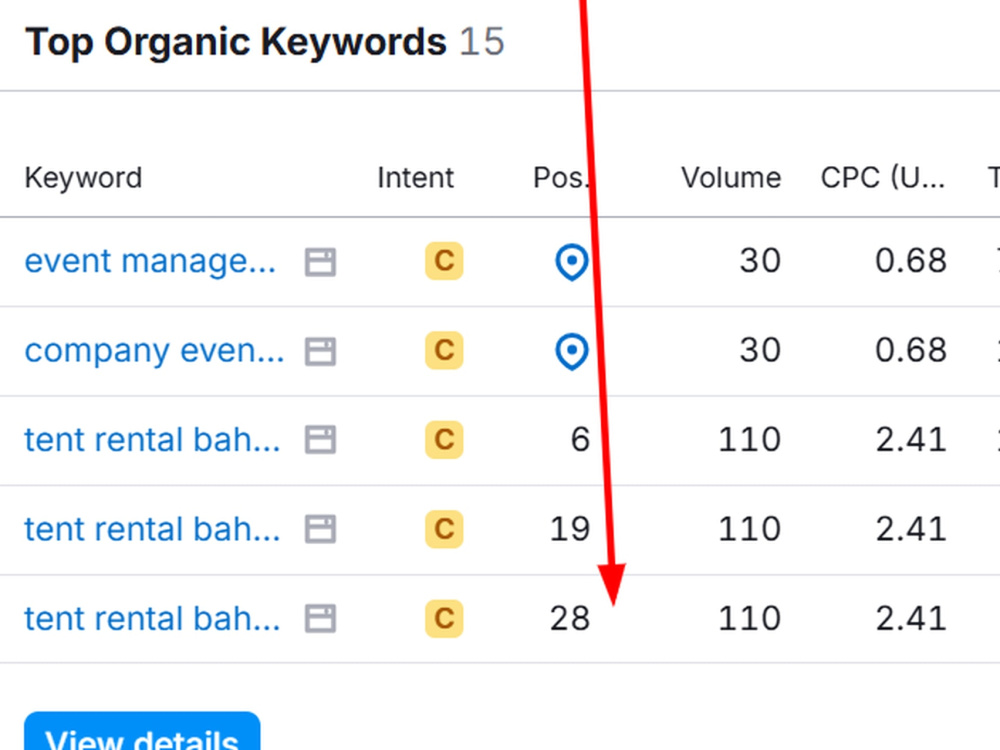Image resolution: width=1000 pixels, height=750 pixels.
Task: Open SERP icon for company even... keyword
Action: click(x=320, y=351)
